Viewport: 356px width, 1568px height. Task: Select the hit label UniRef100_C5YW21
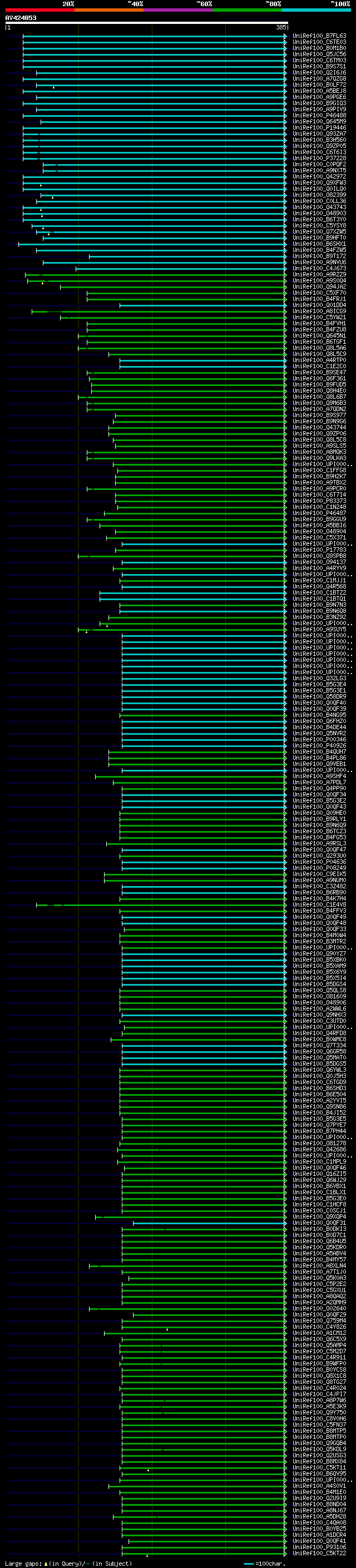coord(319,317)
